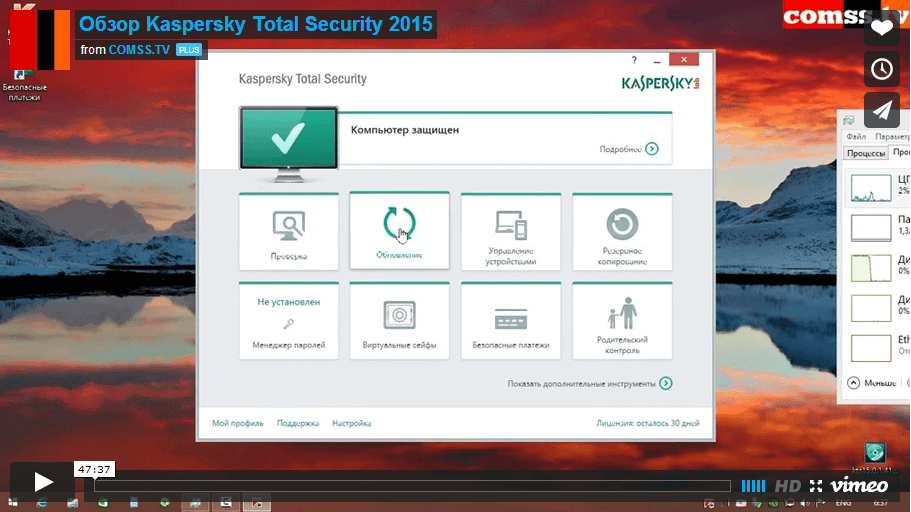This screenshot has height=512, width=911.
Task: Like the video with heart icon
Action: (882, 28)
